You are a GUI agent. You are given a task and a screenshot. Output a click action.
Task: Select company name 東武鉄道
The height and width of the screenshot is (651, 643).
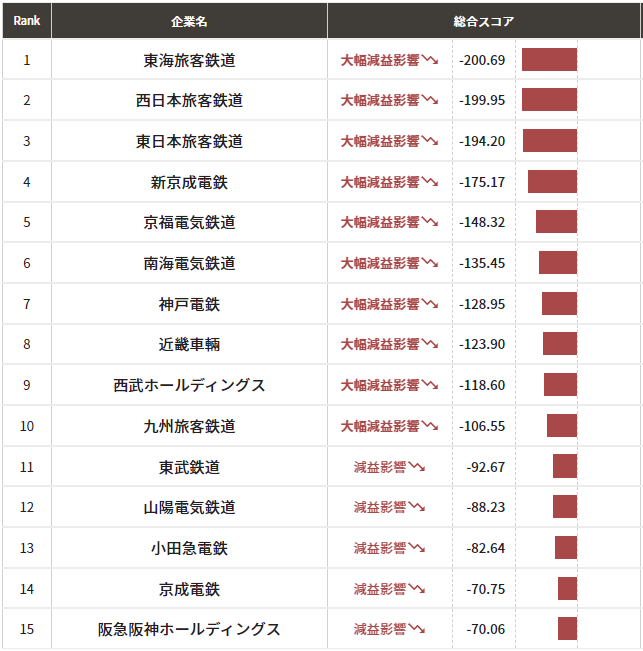189,467
